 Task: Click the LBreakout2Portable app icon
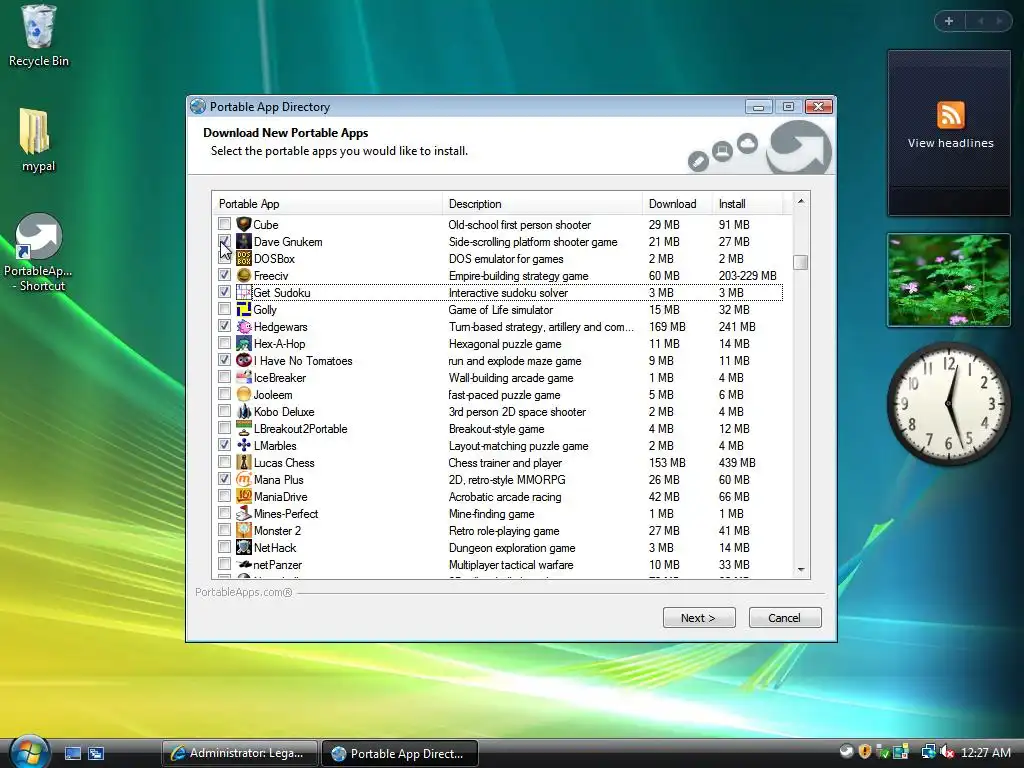point(244,428)
